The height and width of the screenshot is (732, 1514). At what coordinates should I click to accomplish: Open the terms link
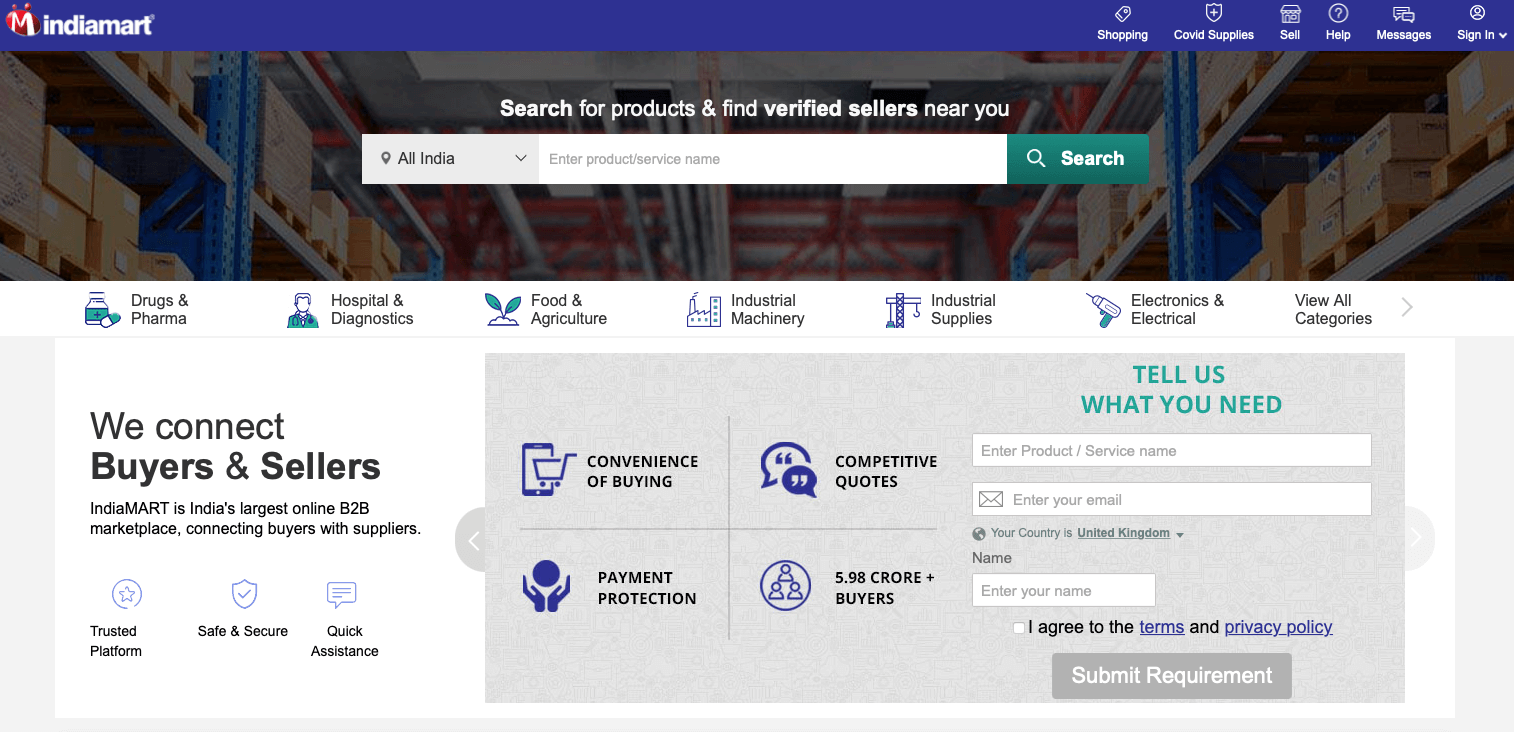(x=1162, y=627)
